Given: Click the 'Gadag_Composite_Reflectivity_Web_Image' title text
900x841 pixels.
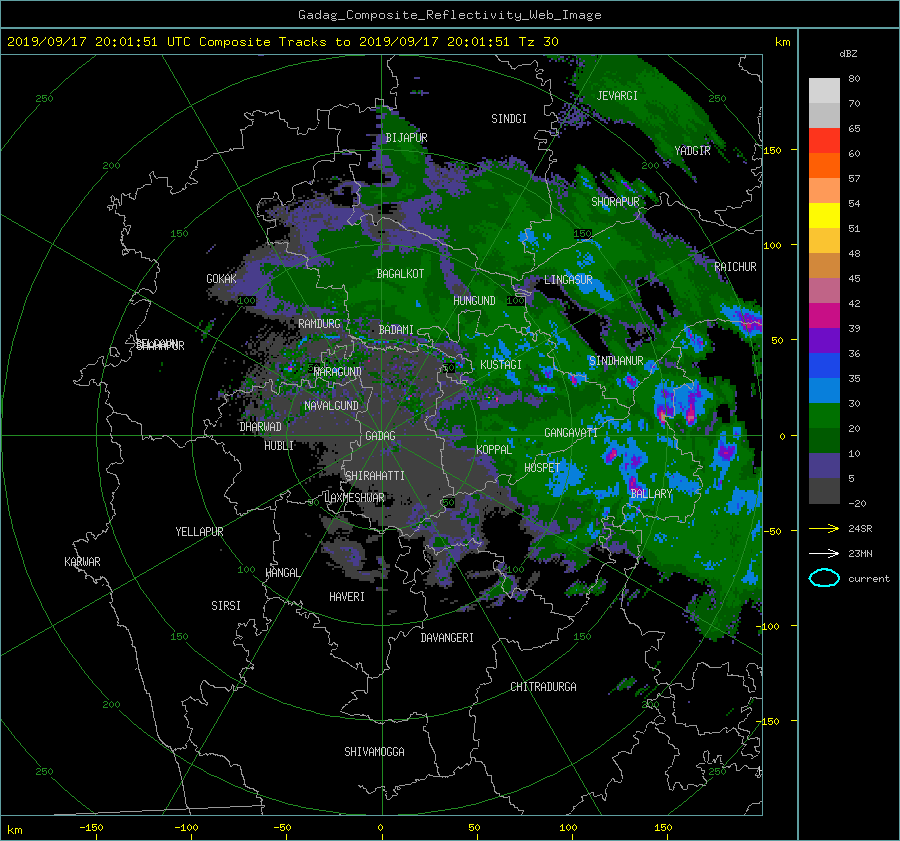Looking at the screenshot, I should pos(449,15).
